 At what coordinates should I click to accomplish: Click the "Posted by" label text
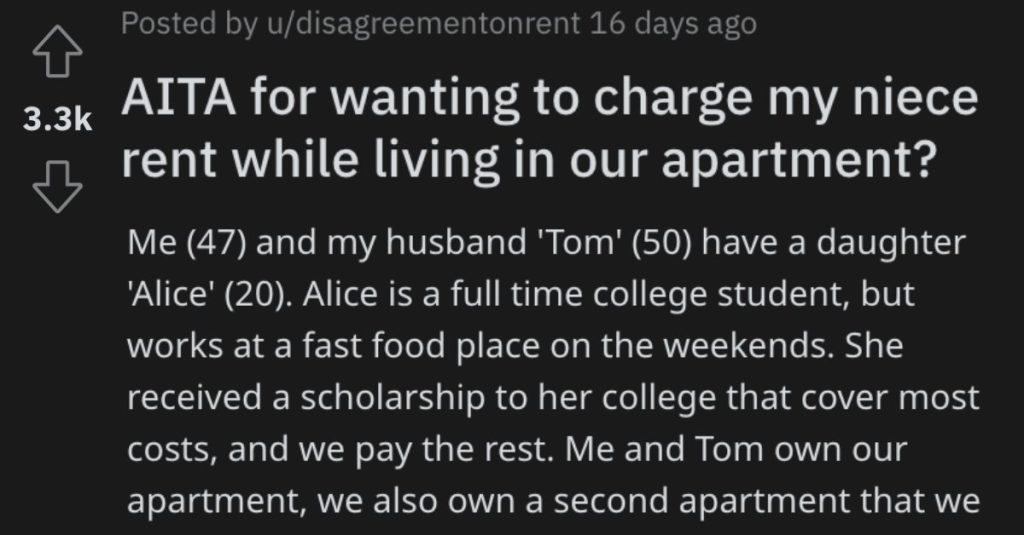[189, 24]
